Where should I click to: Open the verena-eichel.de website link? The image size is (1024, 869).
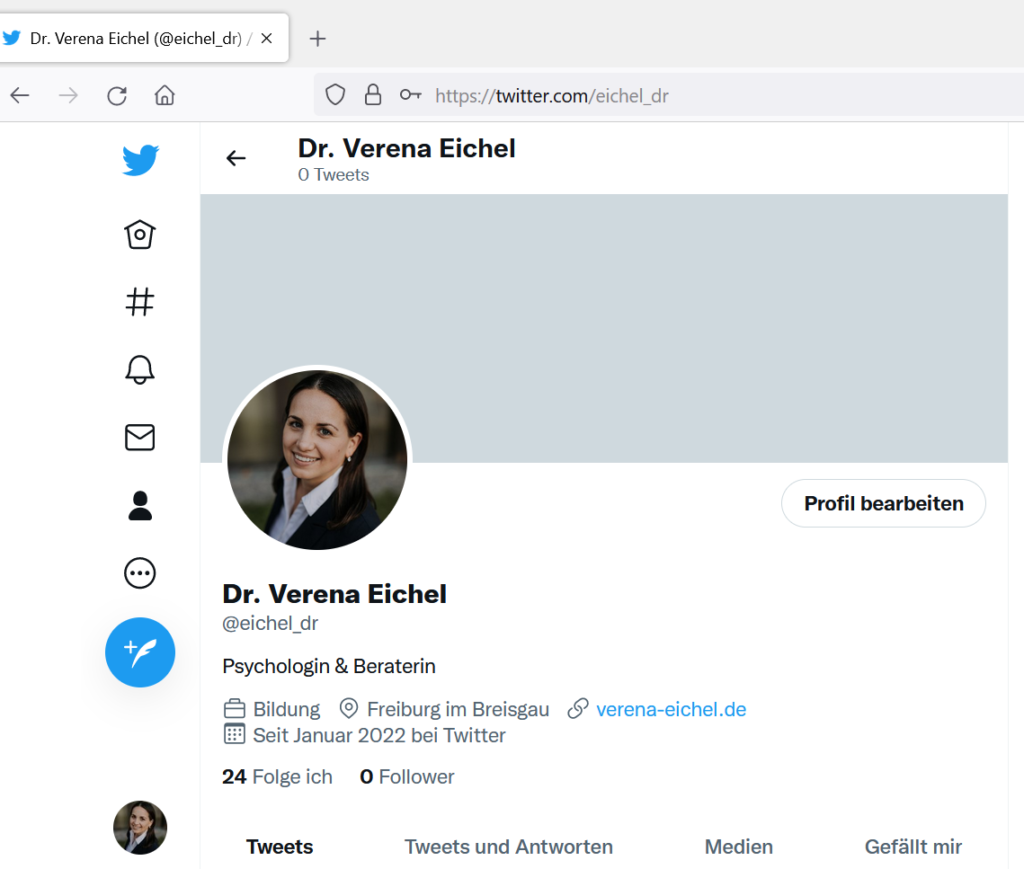pyautogui.click(x=671, y=709)
